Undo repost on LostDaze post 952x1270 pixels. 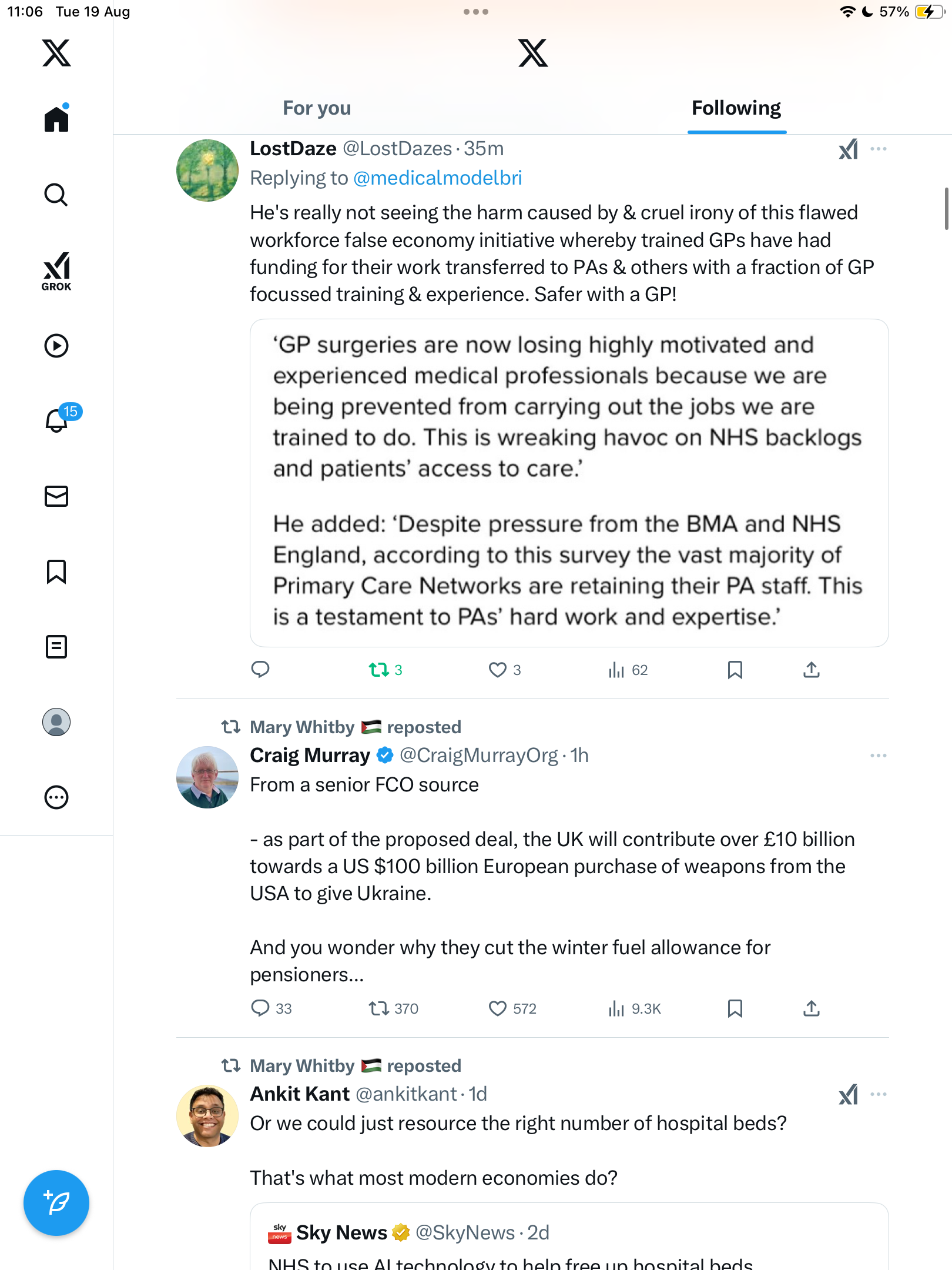[x=379, y=670]
